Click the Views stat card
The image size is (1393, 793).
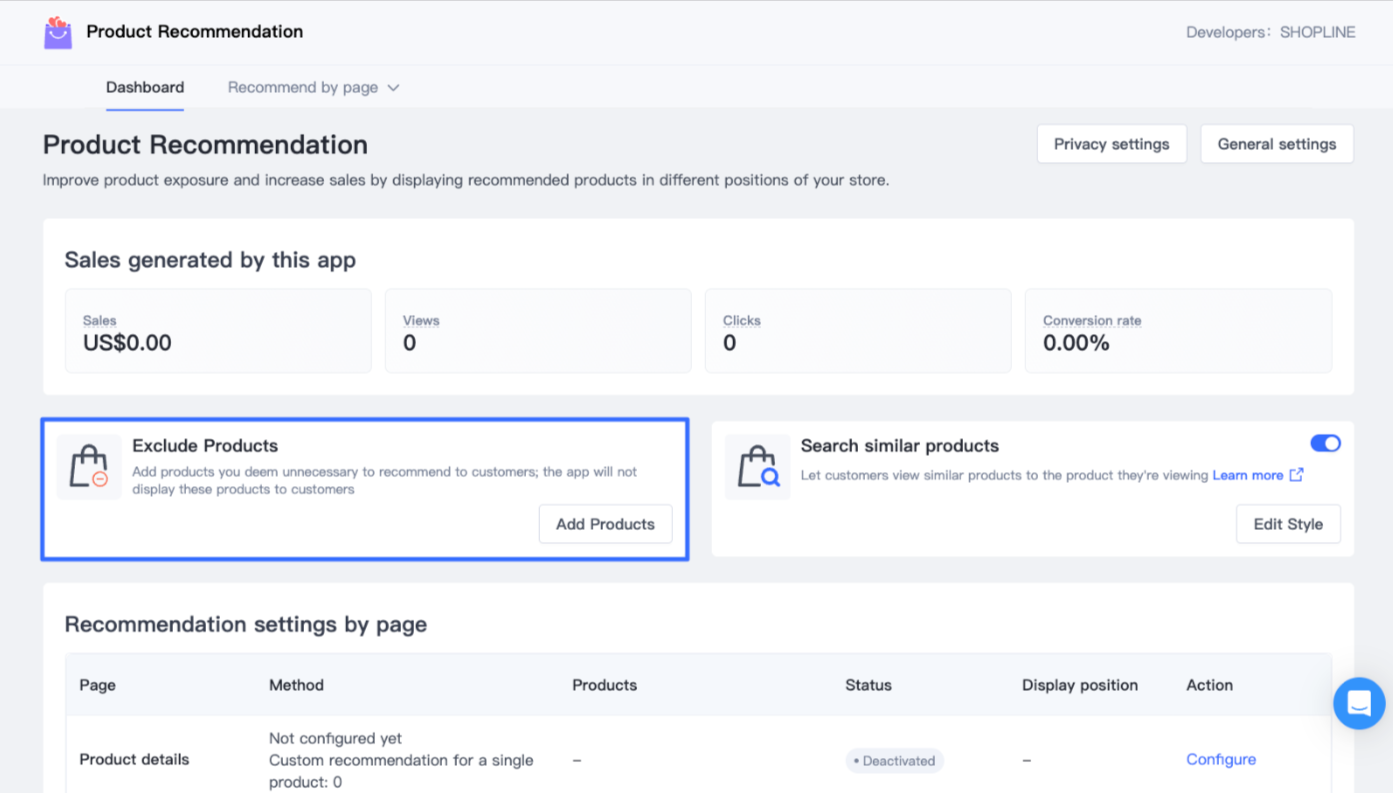538,331
